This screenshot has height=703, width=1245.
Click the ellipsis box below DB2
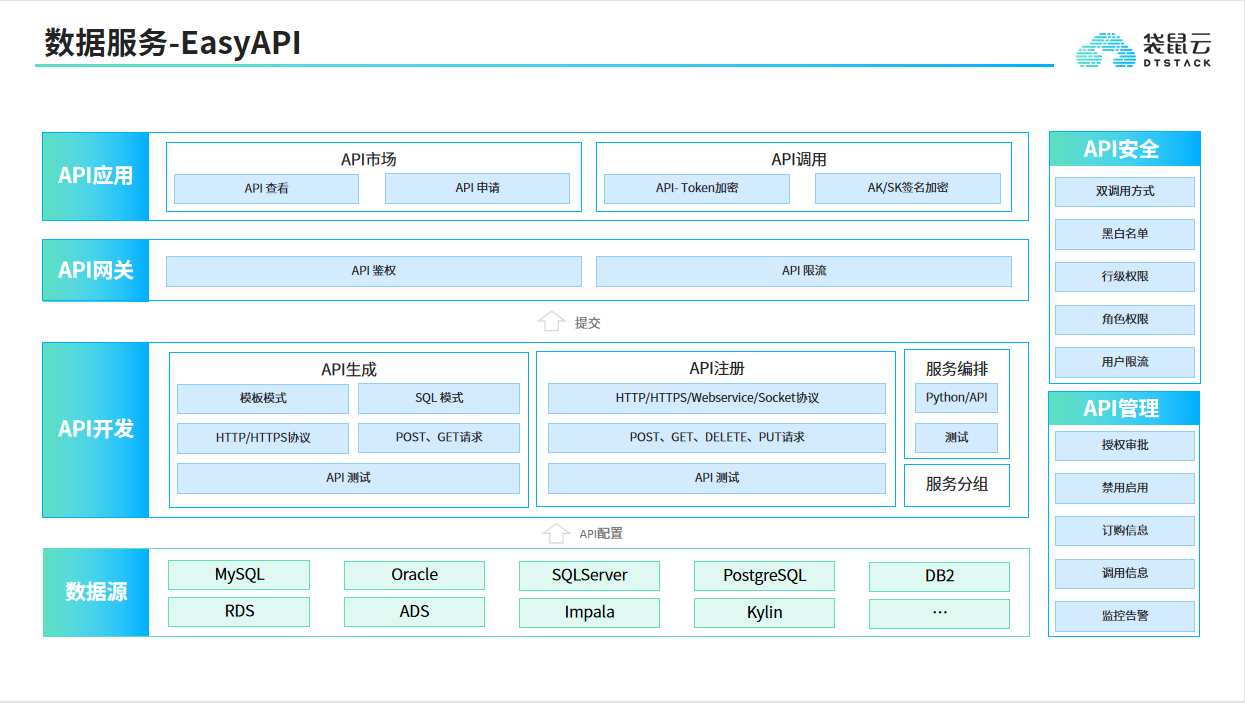tap(939, 612)
